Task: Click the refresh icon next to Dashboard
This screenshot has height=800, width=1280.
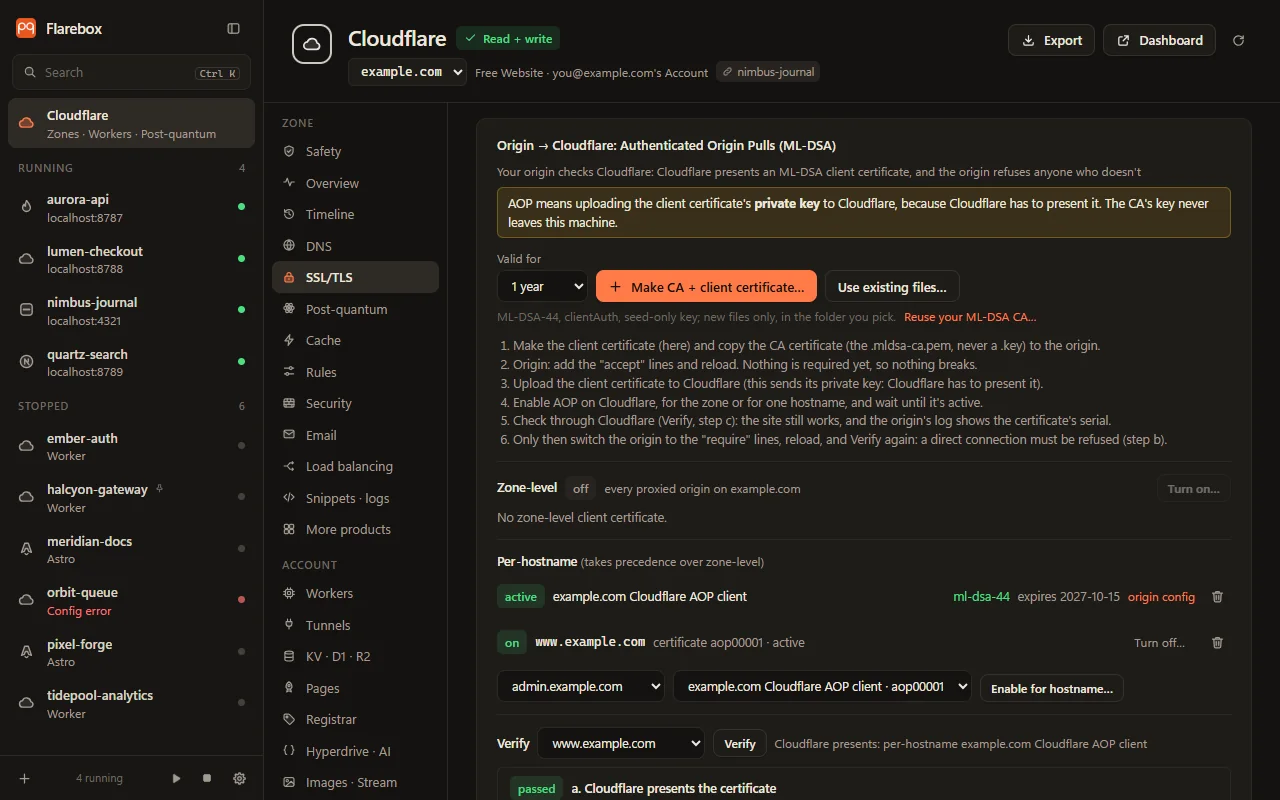Action: point(1239,40)
